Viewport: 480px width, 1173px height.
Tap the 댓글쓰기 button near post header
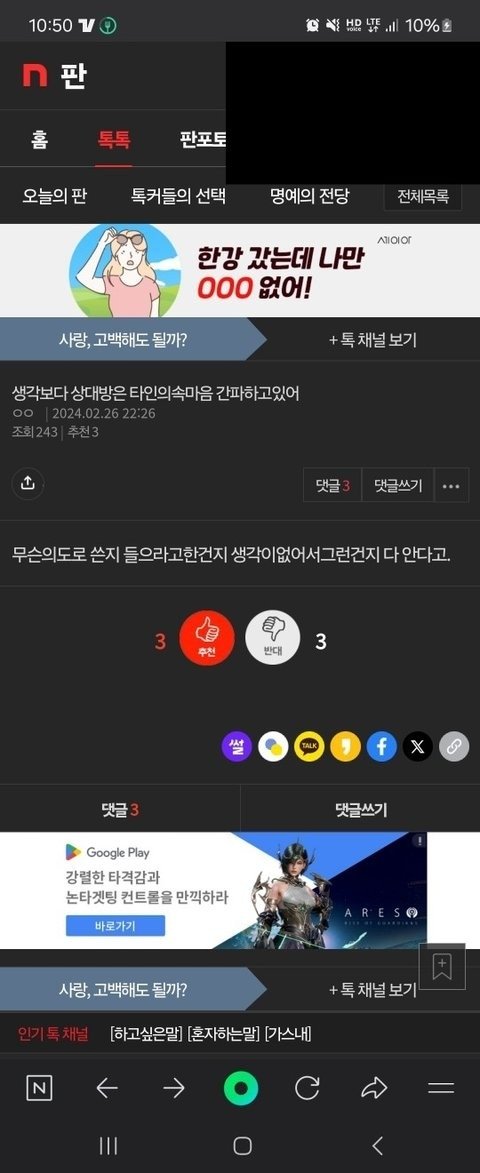(398, 486)
